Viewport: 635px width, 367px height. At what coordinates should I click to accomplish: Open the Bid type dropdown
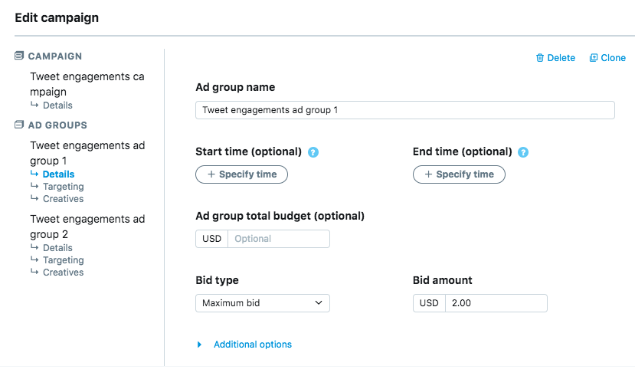tap(262, 303)
